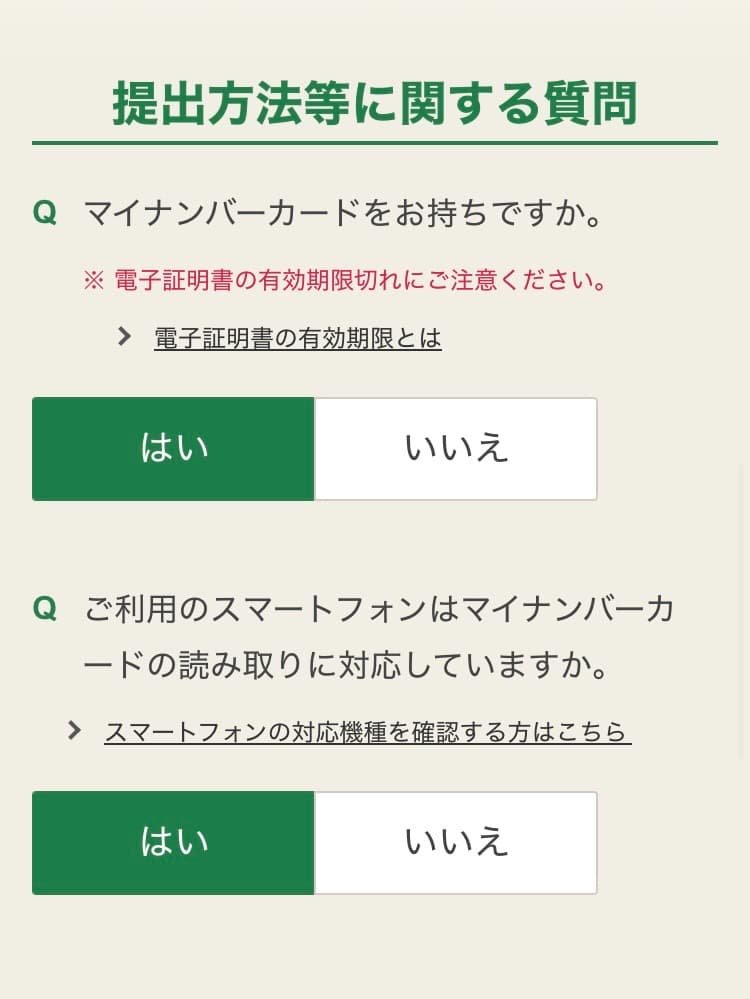Click the question line ードの読み取りに対応していますか。

(x=347, y=666)
